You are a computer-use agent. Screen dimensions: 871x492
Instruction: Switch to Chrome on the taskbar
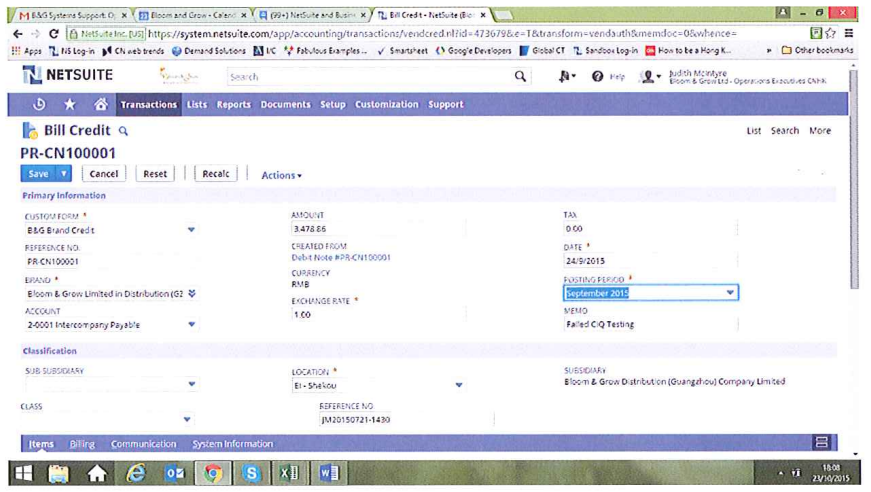212,473
